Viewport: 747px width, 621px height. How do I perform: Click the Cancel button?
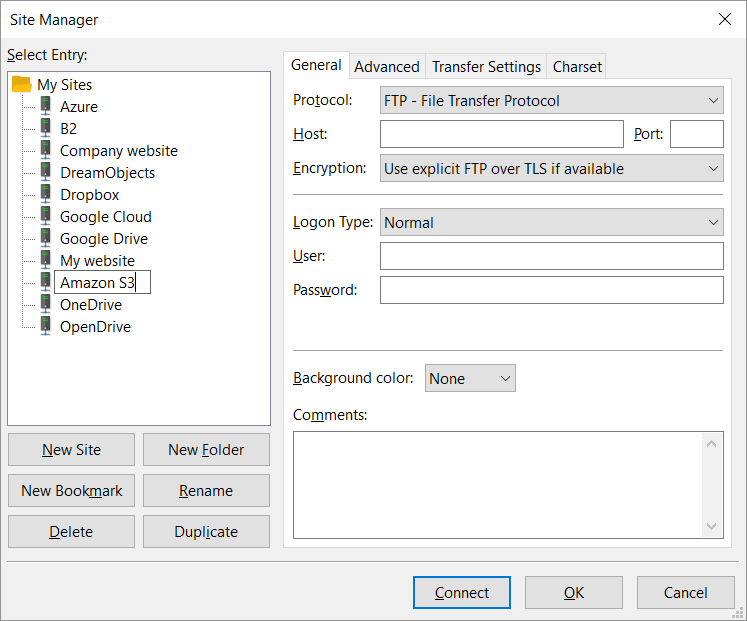click(x=686, y=592)
